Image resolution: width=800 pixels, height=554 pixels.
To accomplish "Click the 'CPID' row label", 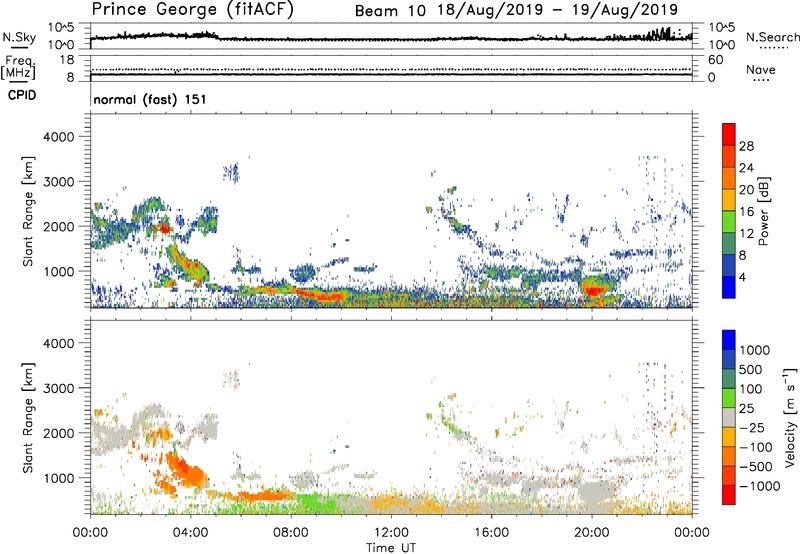I will click(22, 95).
